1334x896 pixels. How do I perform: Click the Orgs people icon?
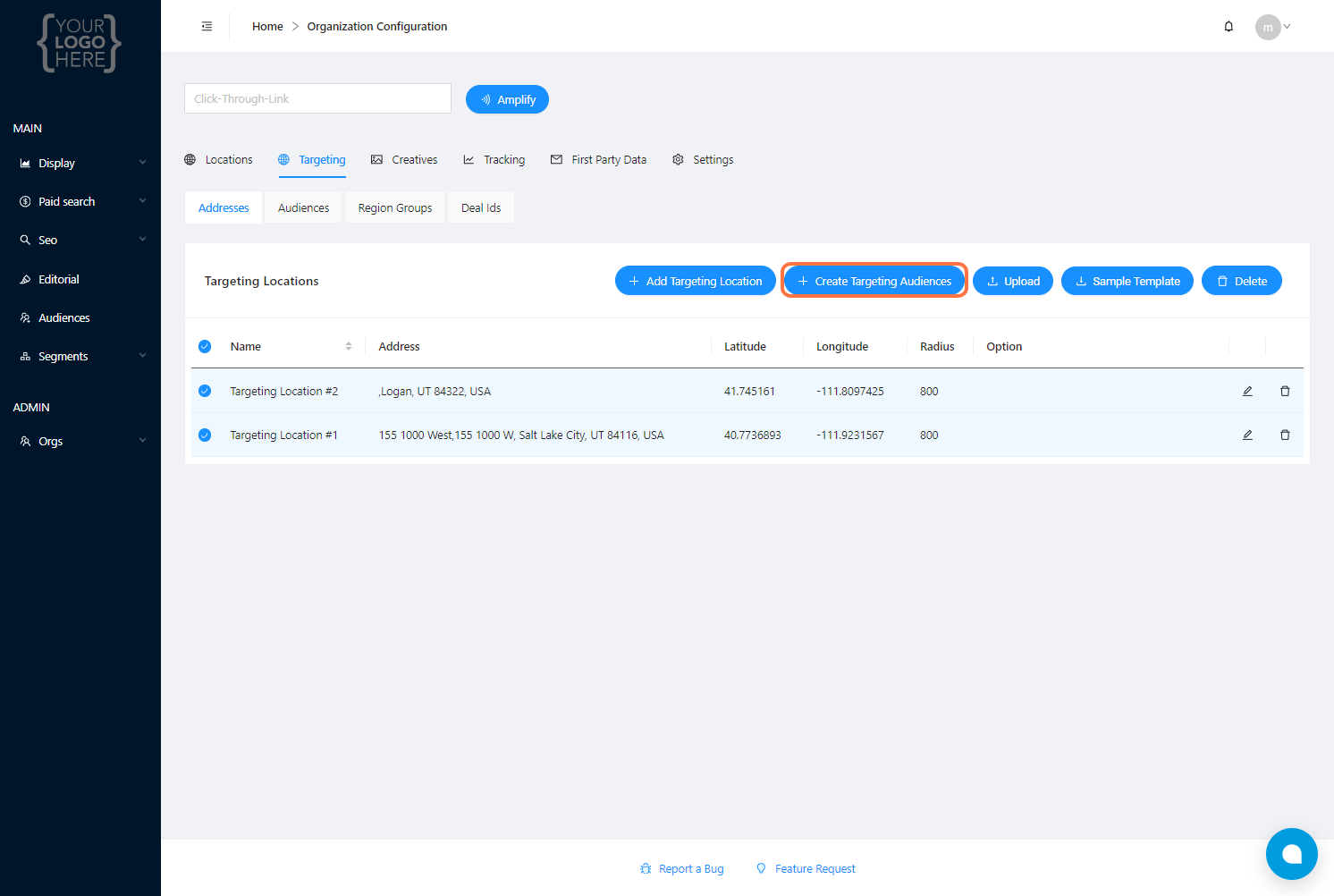coord(25,442)
